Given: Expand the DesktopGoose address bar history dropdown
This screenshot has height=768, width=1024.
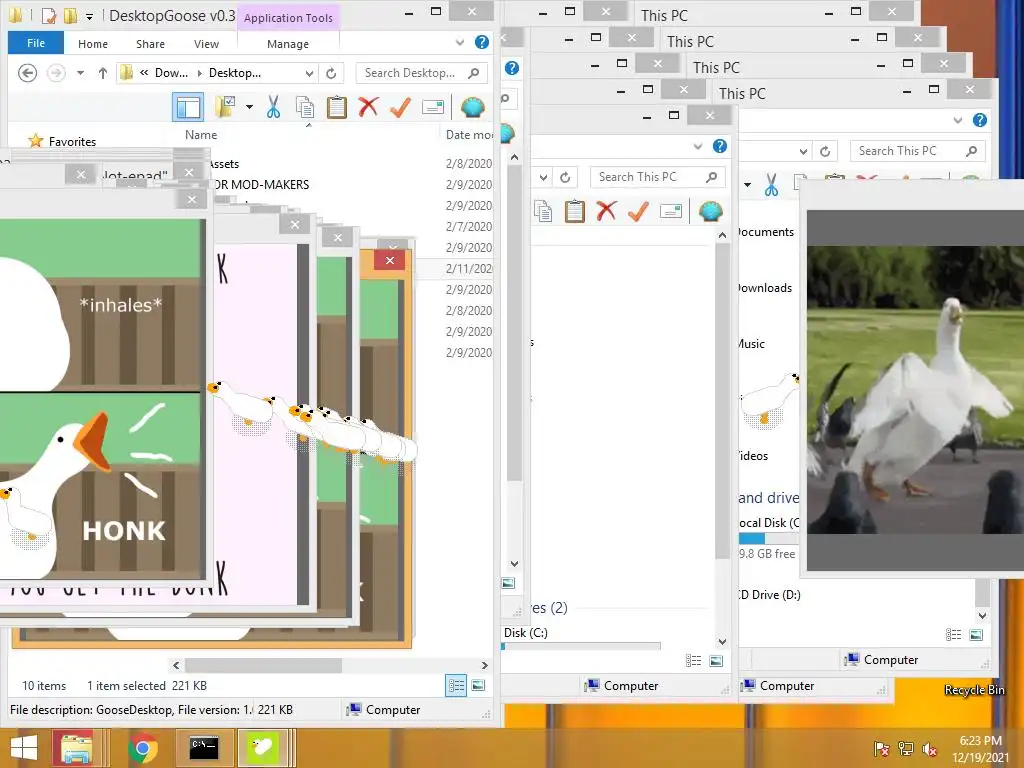Looking at the screenshot, I should [310, 73].
